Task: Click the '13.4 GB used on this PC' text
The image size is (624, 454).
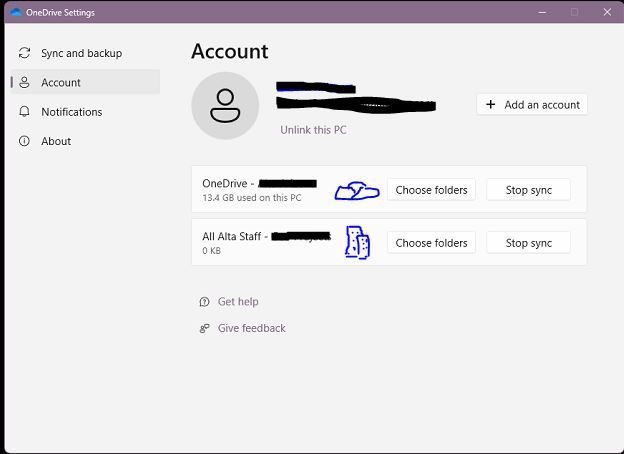Action: point(252,198)
